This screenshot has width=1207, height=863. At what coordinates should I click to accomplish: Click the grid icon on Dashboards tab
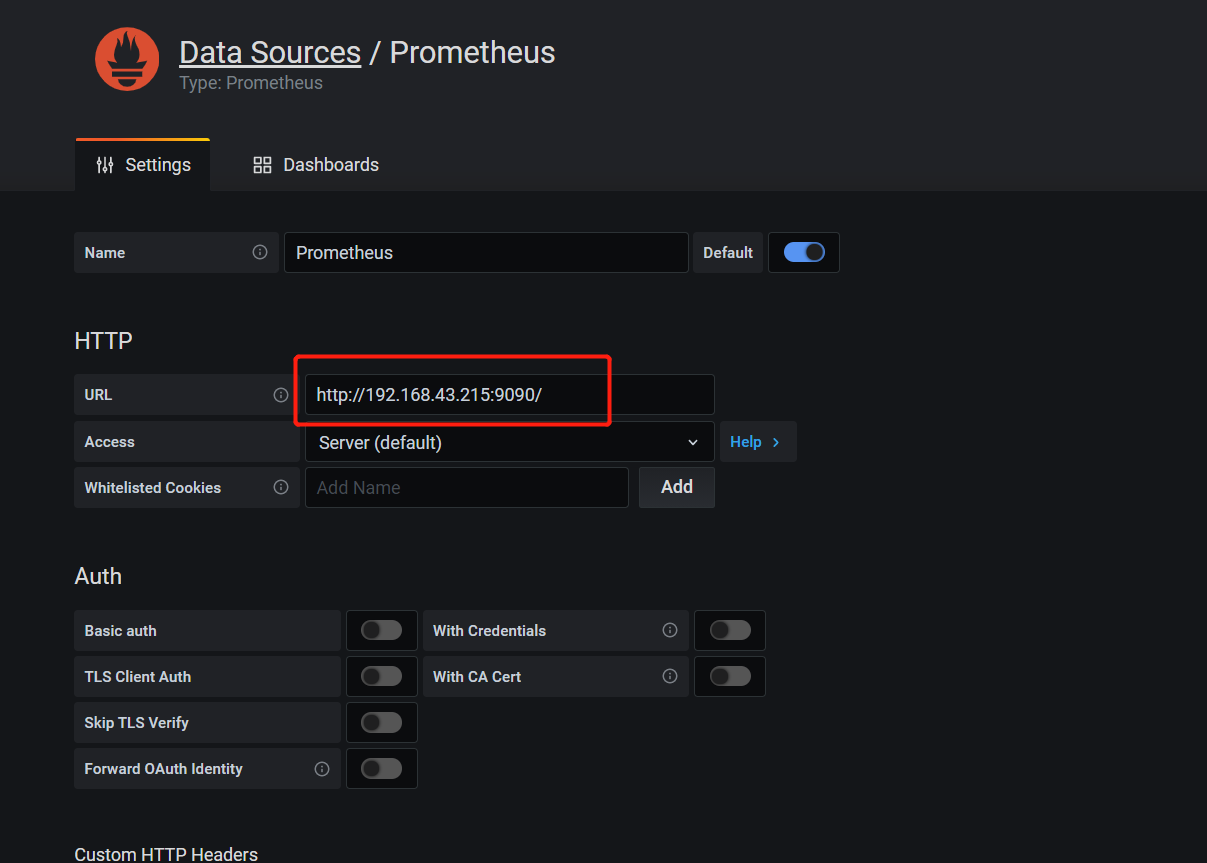(x=262, y=165)
